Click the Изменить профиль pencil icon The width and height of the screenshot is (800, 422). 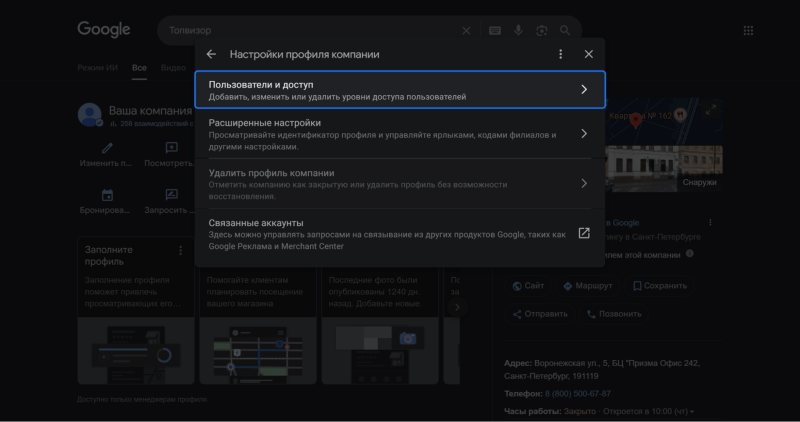[107, 148]
